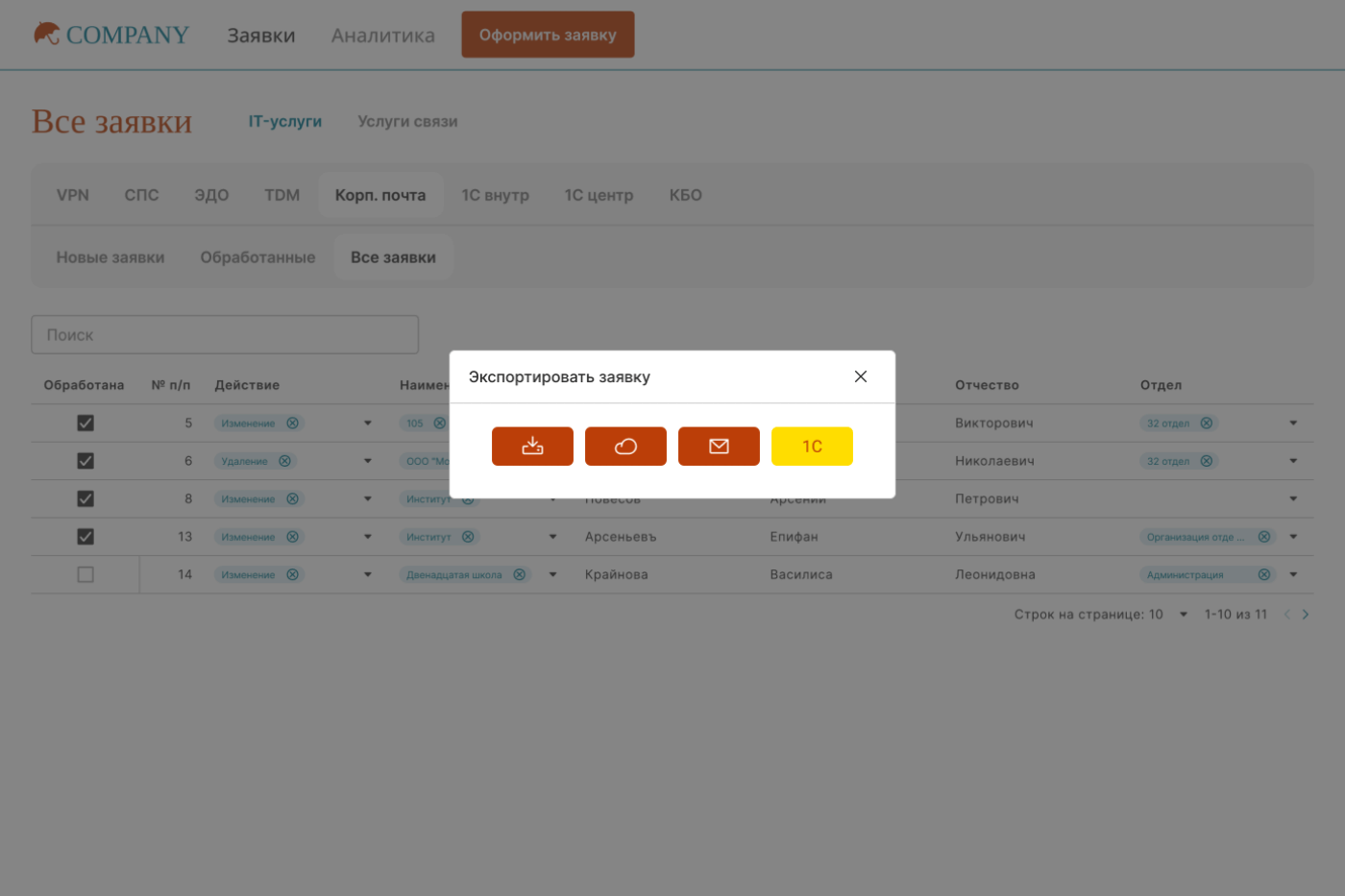Open Действие dropdown in row 13
This screenshot has height=896, width=1345.
(367, 537)
